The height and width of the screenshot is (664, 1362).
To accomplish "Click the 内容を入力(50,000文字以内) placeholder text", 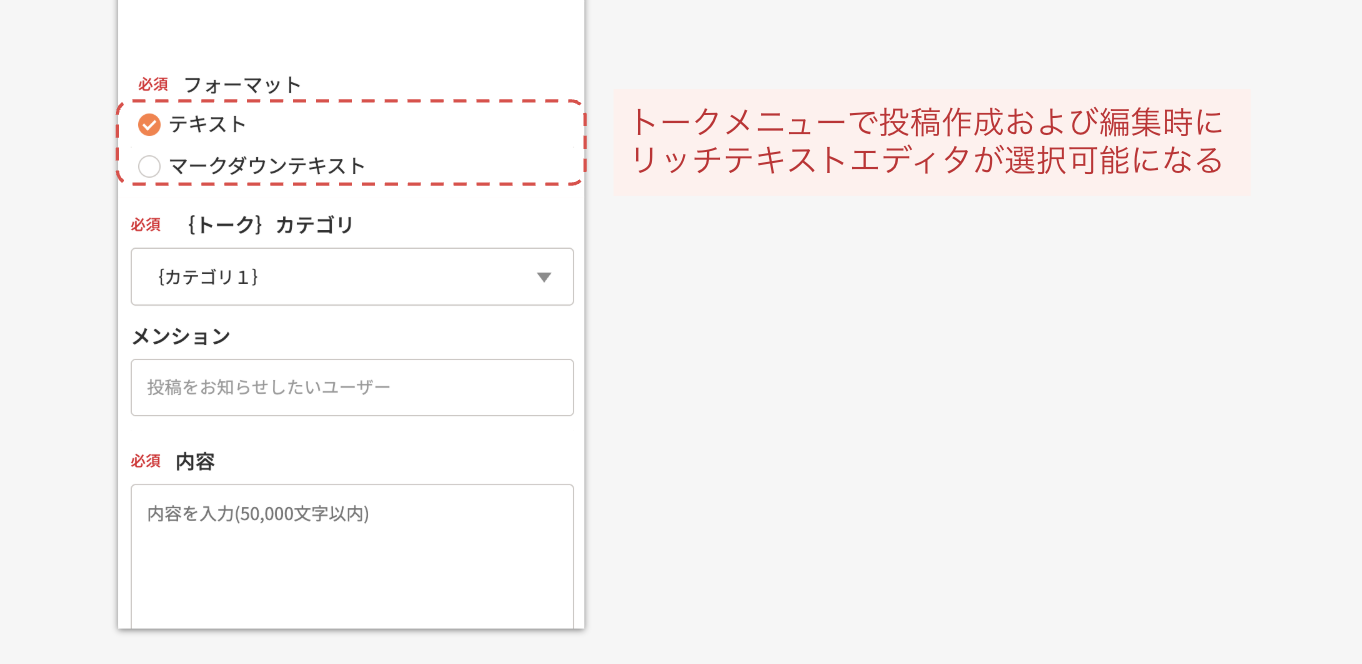I will (258, 514).
